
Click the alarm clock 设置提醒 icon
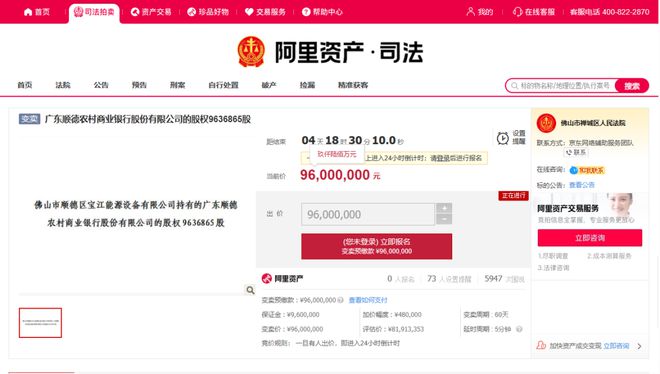tap(503, 138)
